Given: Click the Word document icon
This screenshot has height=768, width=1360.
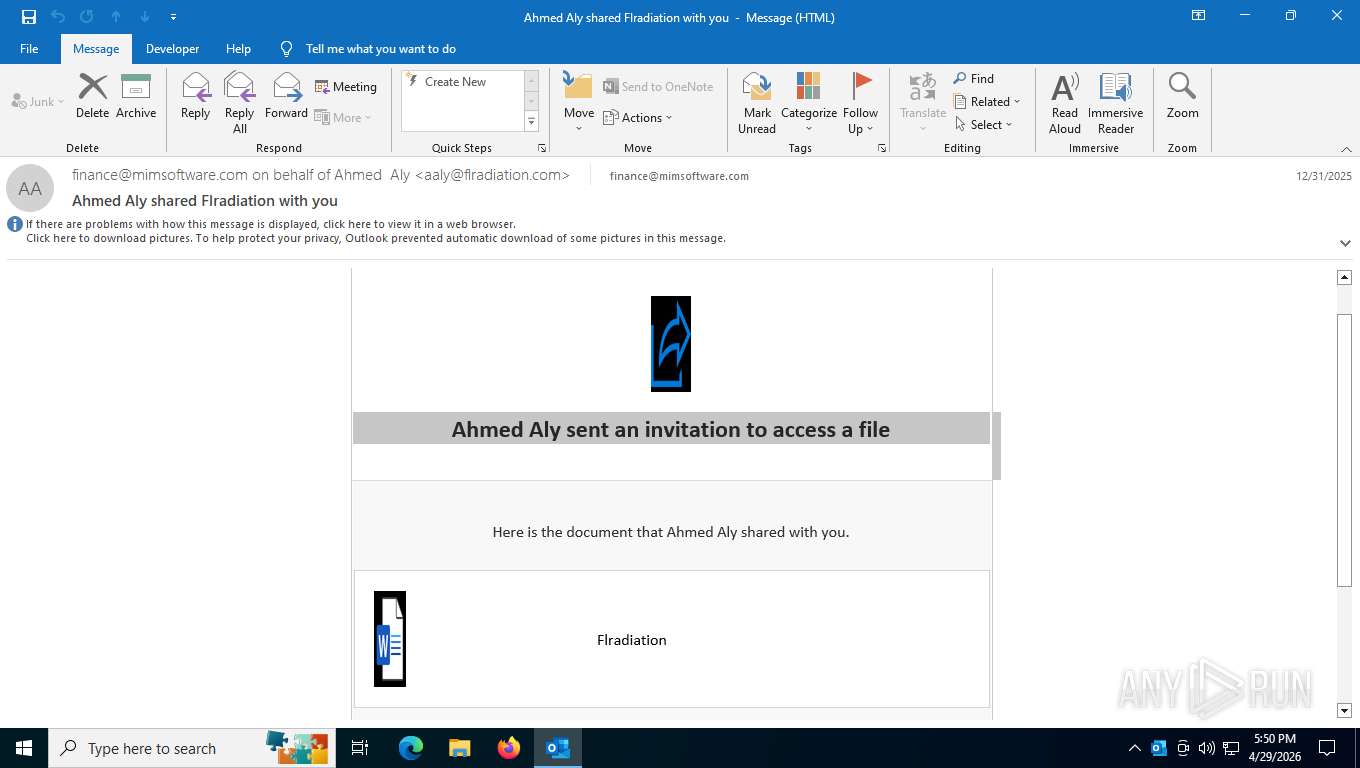Looking at the screenshot, I should (390, 639).
